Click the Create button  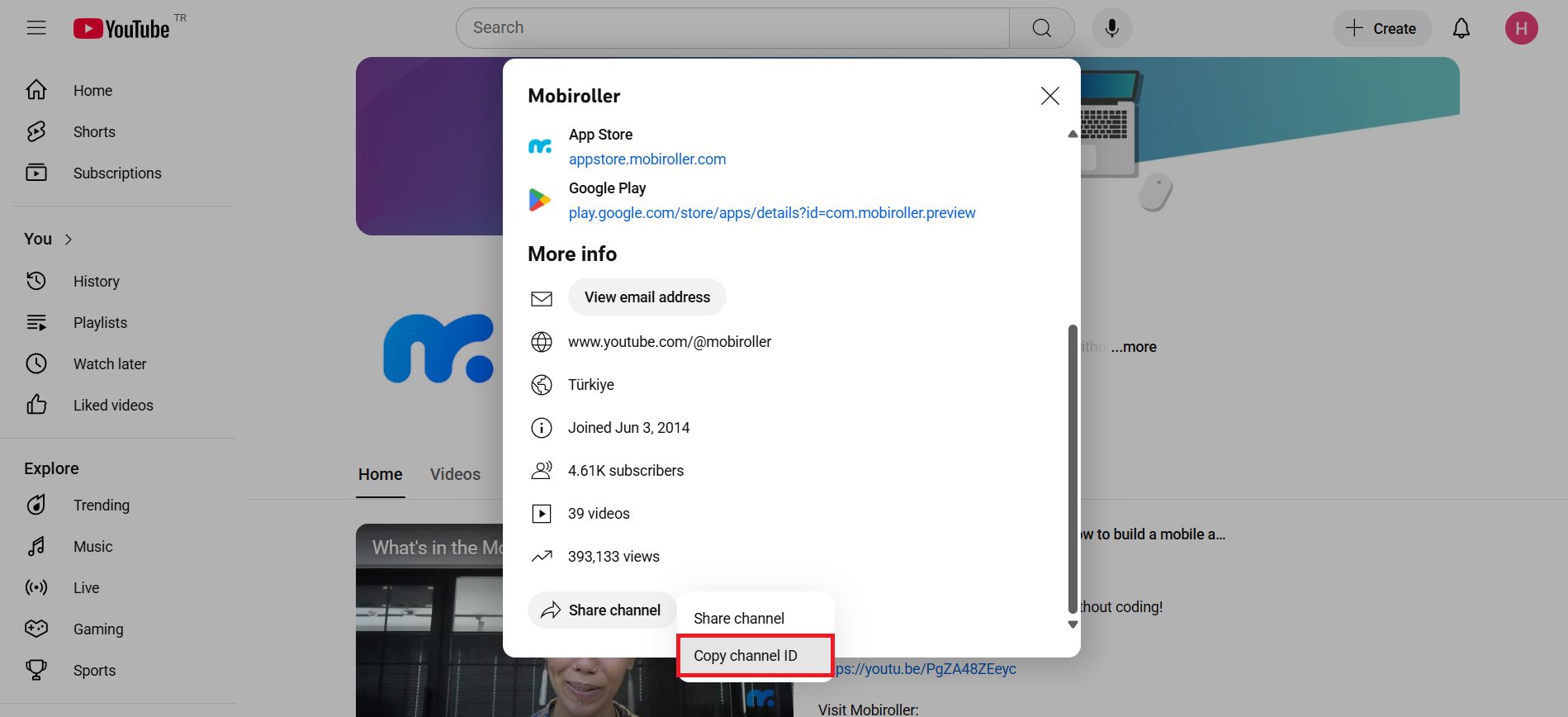(x=1381, y=28)
